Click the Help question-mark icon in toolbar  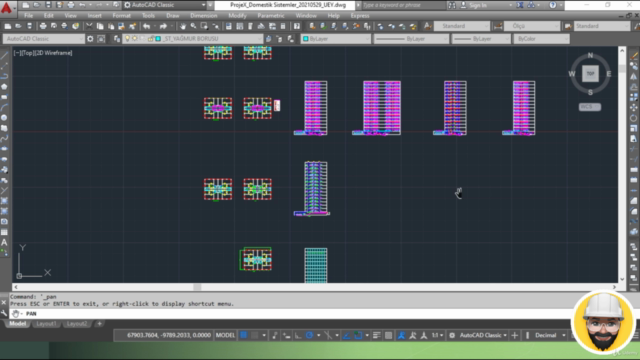[x=297, y=26]
